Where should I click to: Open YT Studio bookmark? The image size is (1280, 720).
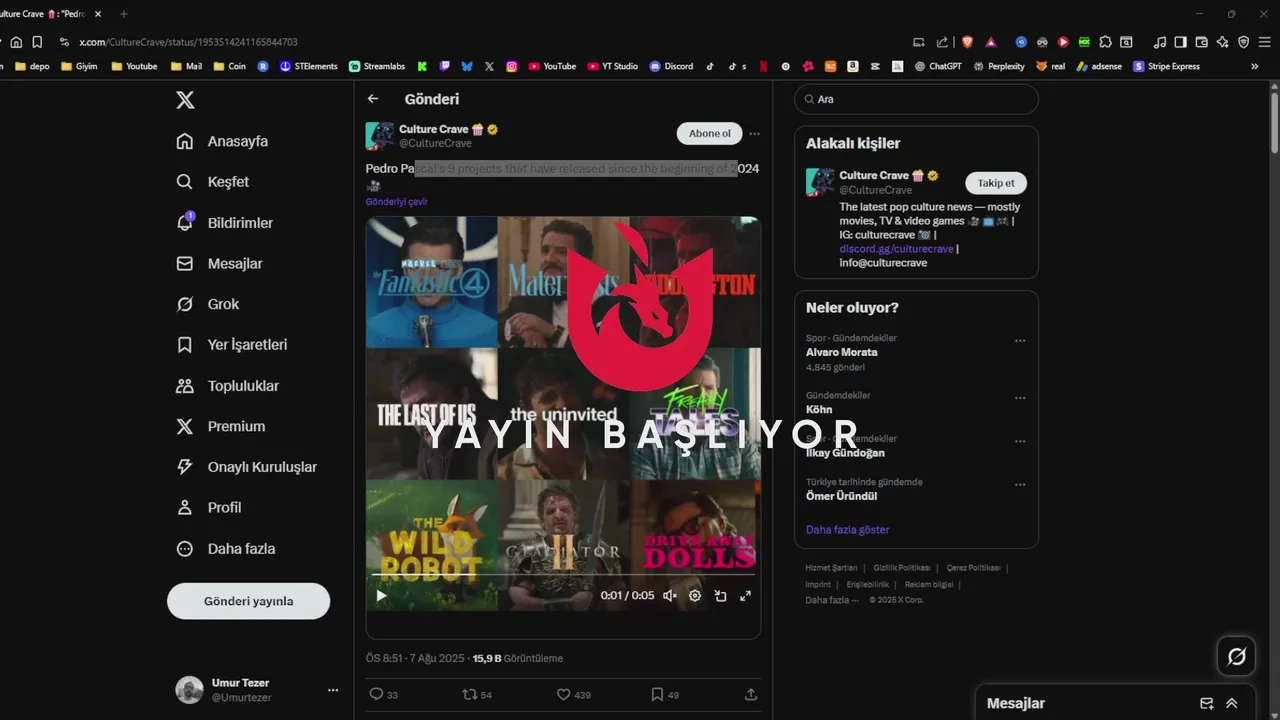coord(612,66)
